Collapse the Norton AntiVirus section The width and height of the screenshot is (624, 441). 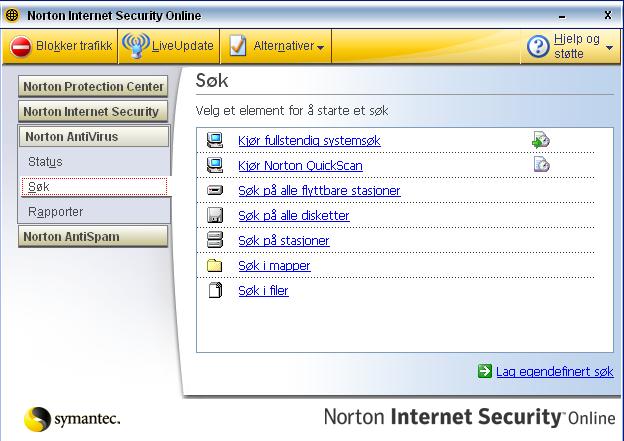coord(94,137)
